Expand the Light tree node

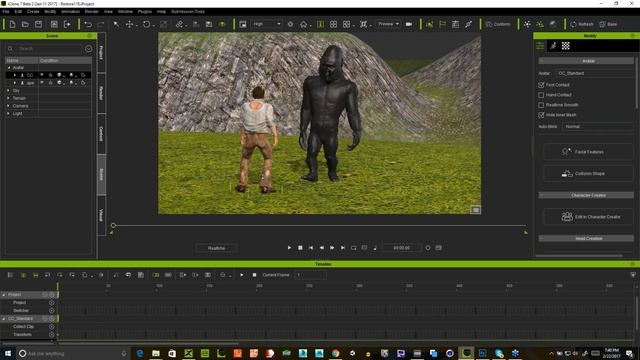tap(8, 114)
